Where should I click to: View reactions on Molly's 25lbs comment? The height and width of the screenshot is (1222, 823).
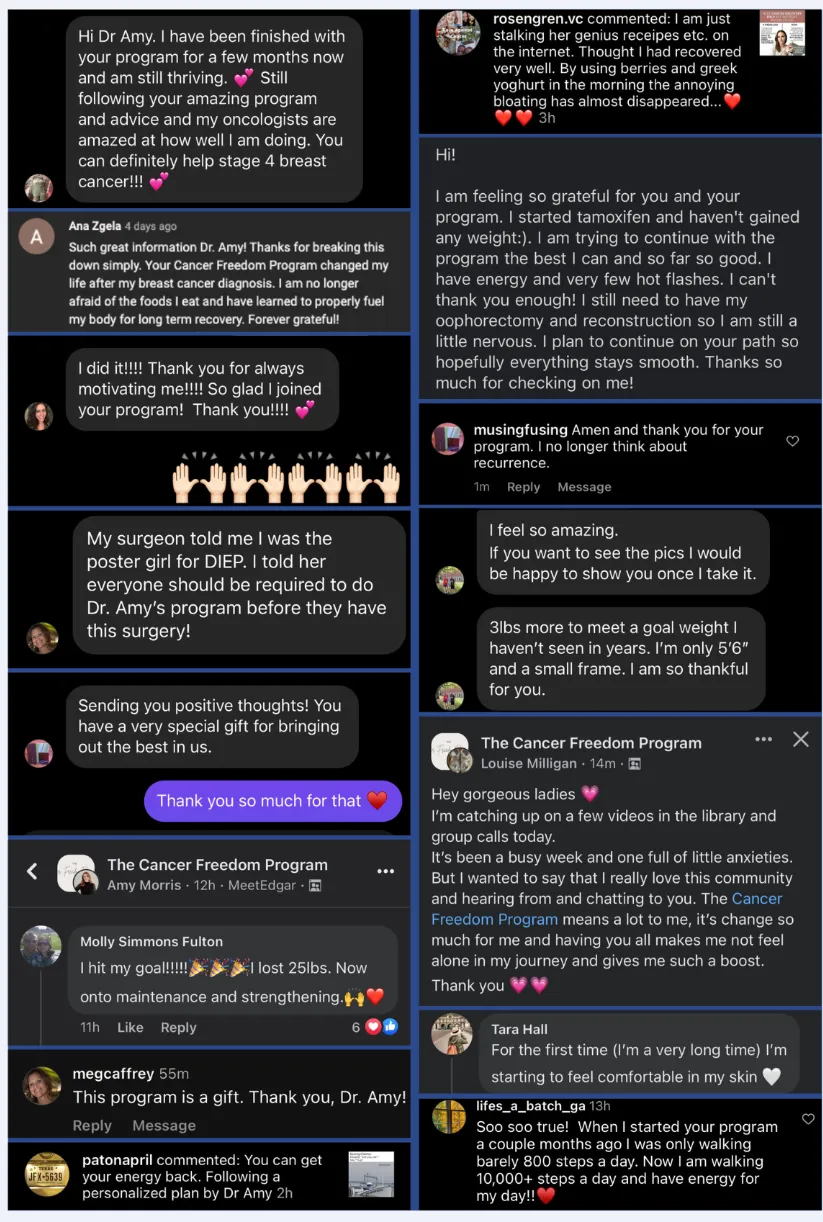click(x=375, y=1027)
